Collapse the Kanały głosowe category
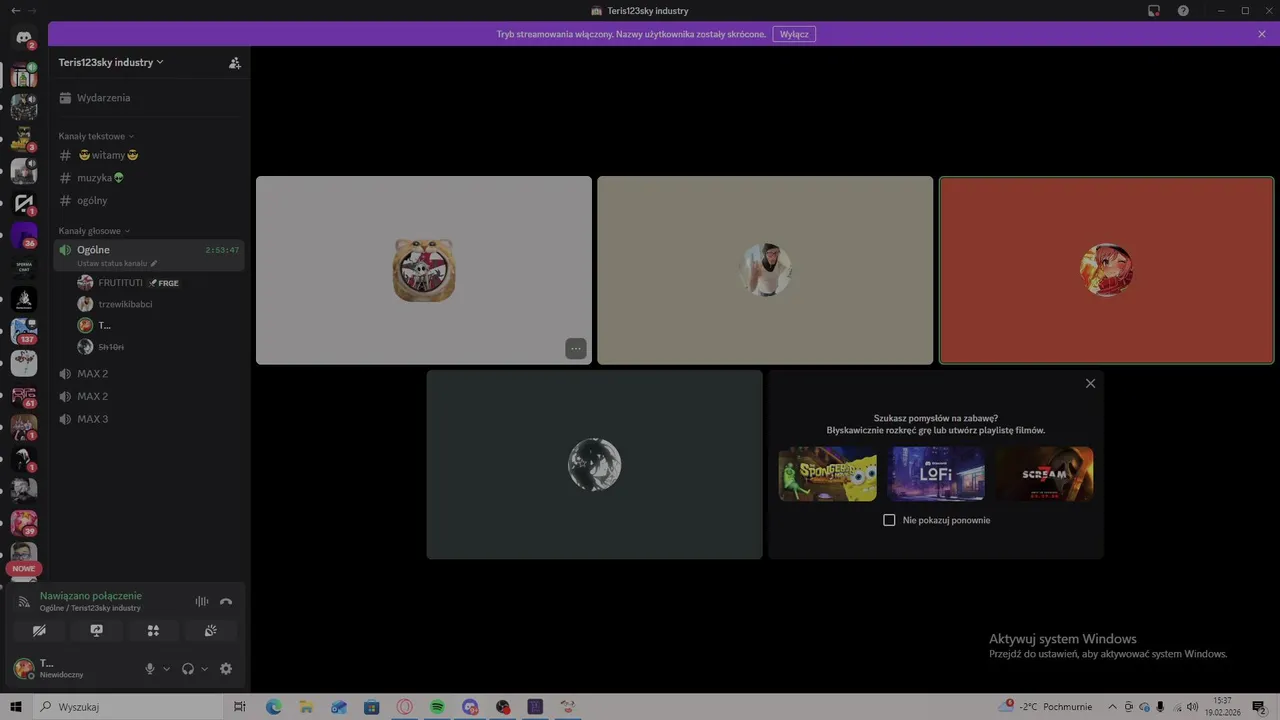 (x=94, y=231)
